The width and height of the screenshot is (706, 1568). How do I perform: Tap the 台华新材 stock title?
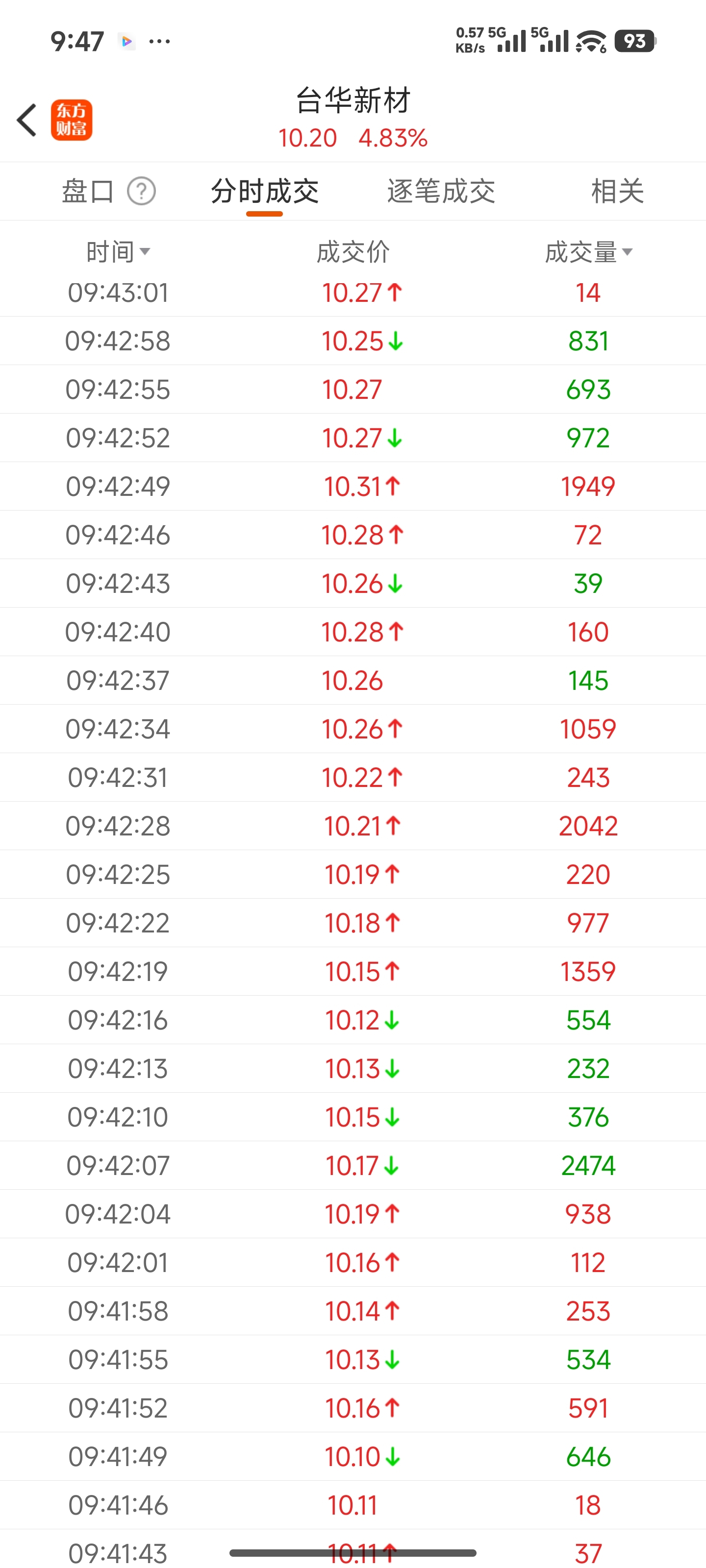pos(353,100)
